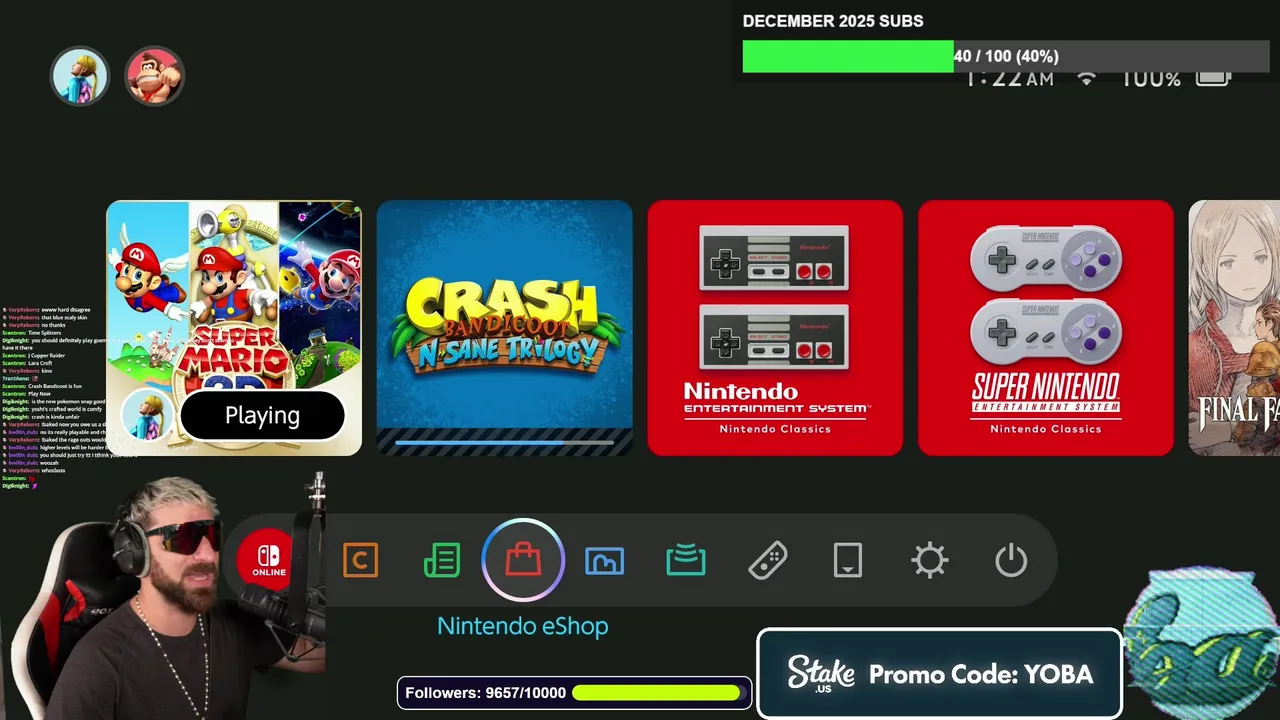Click the 100% battery percentage text
The height and width of the screenshot is (720, 1280).
pyautogui.click(x=1150, y=78)
